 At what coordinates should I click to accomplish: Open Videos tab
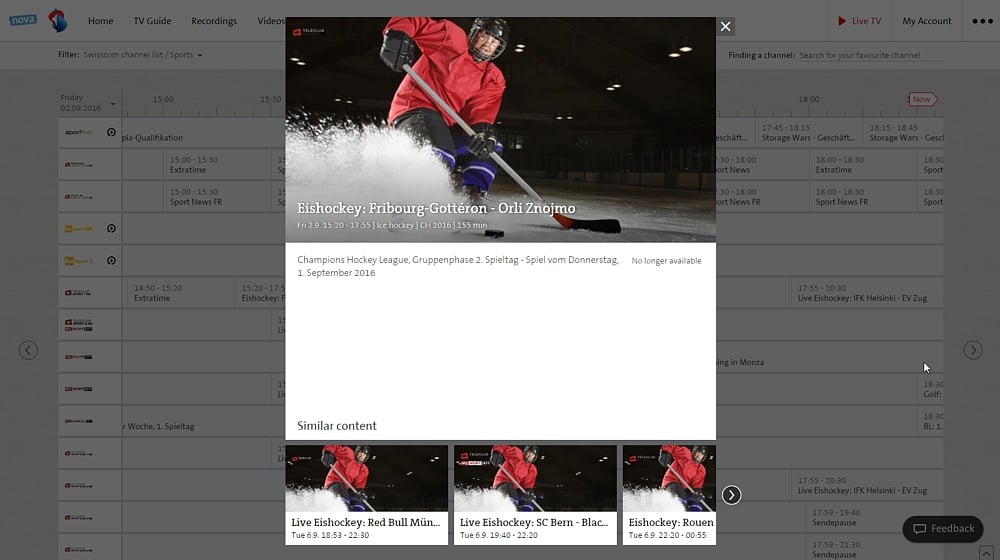click(x=271, y=21)
